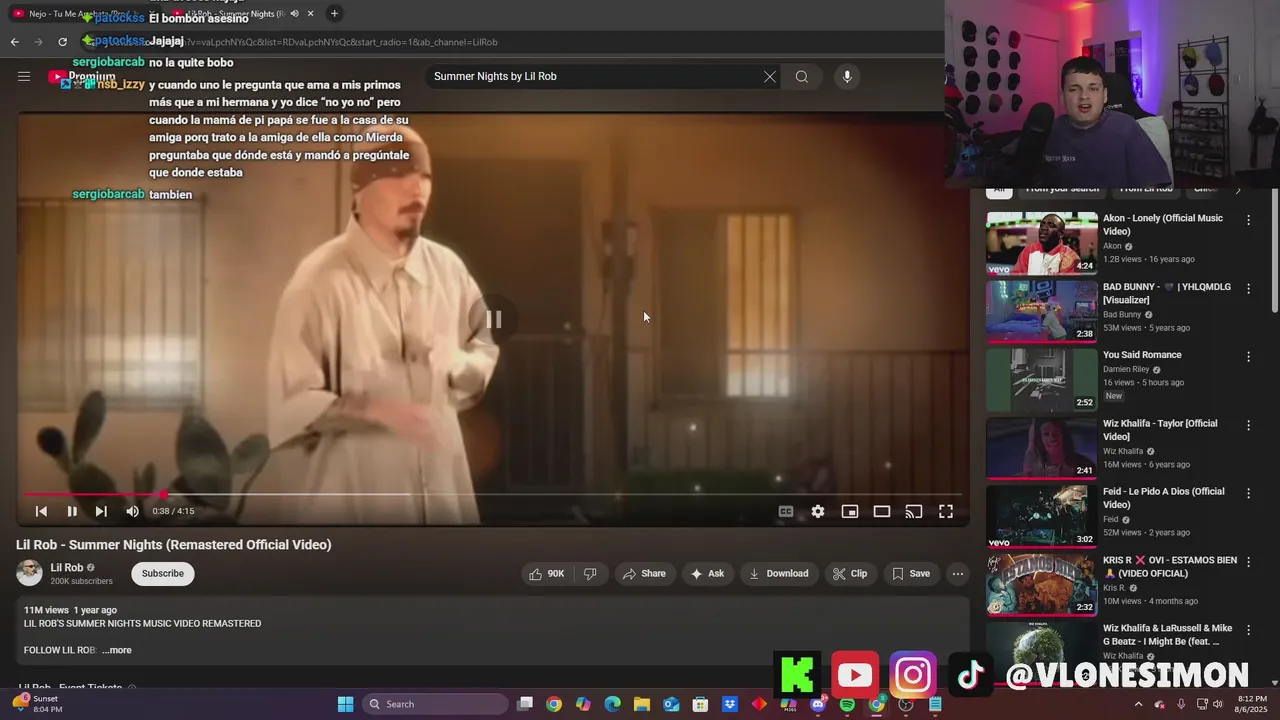
Task: Open options menu for Feid - Le Pido A Dios
Action: pos(1248,493)
